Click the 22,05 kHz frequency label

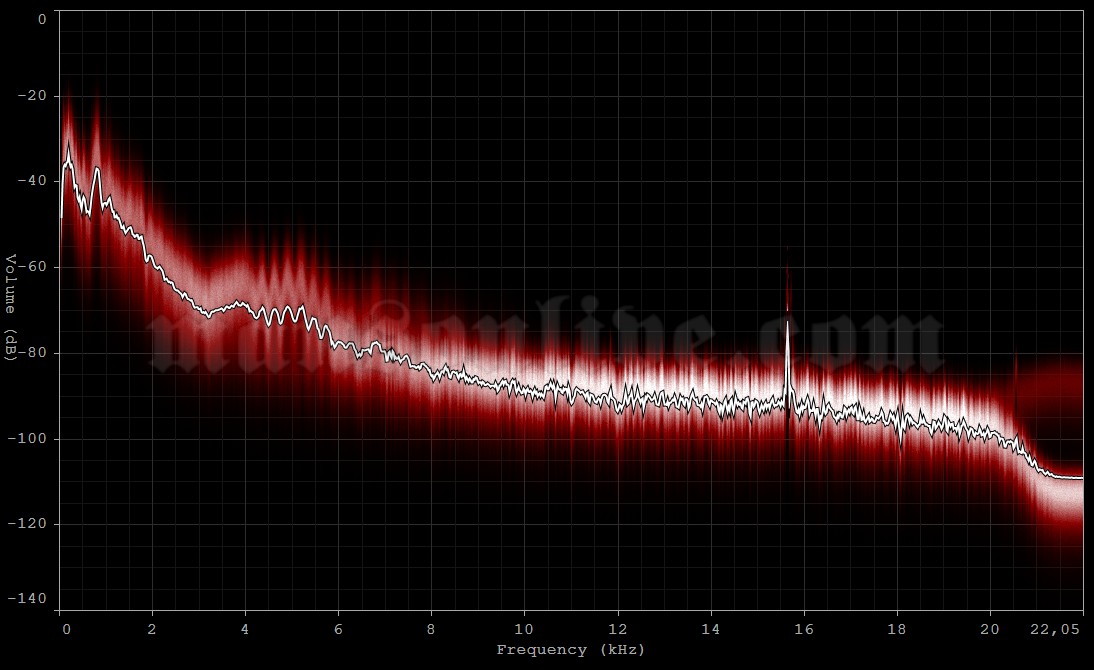tap(1056, 630)
